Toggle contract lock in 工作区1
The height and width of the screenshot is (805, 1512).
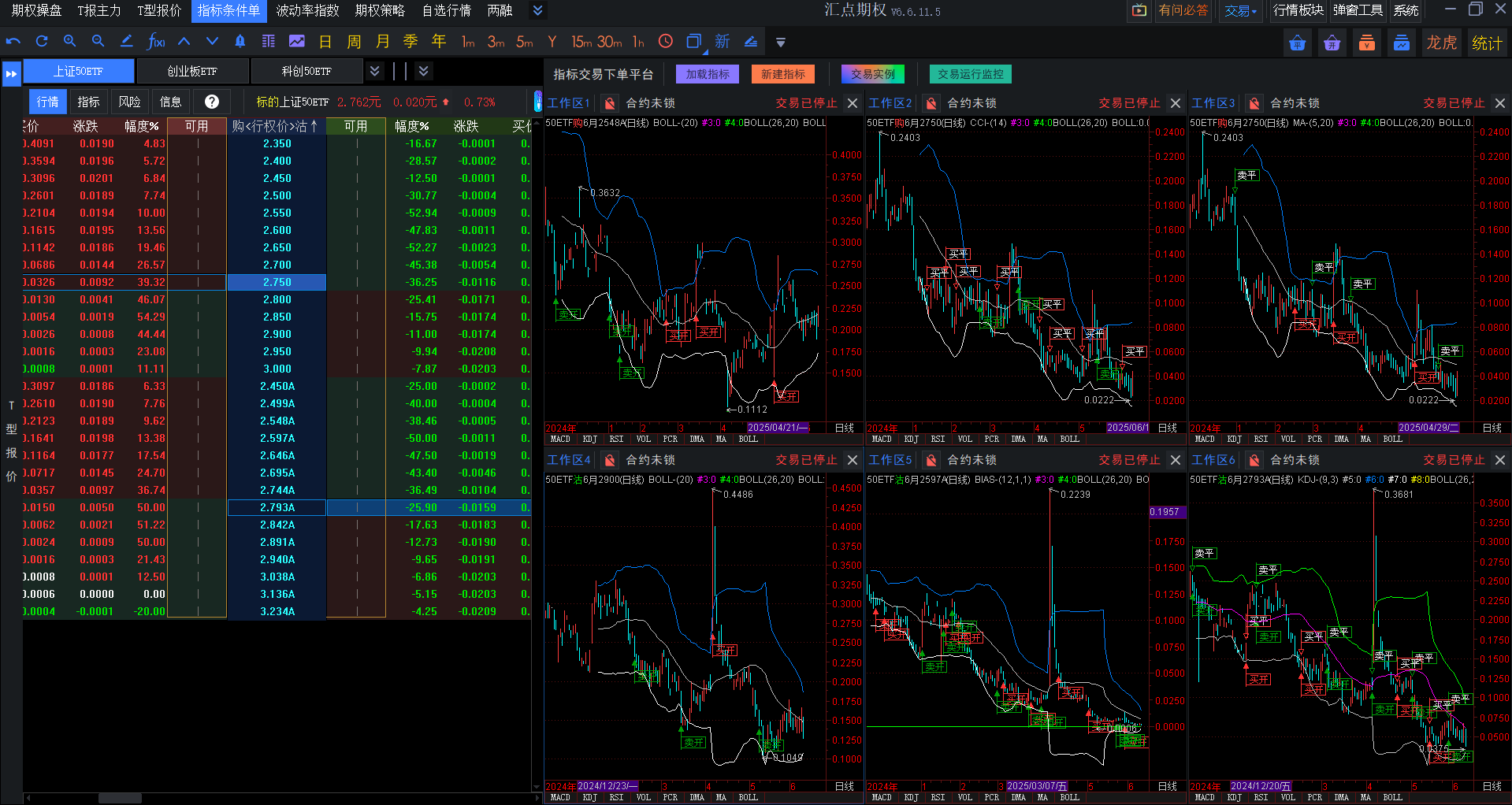click(610, 103)
